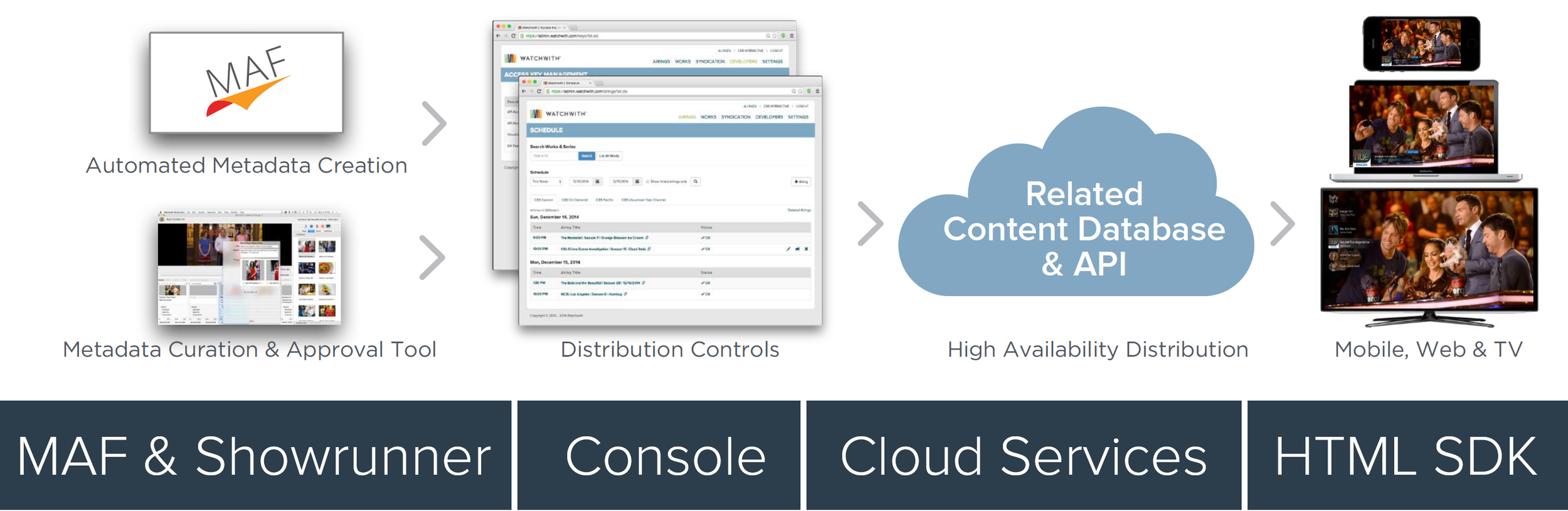Click second schedule date input field

point(621,181)
